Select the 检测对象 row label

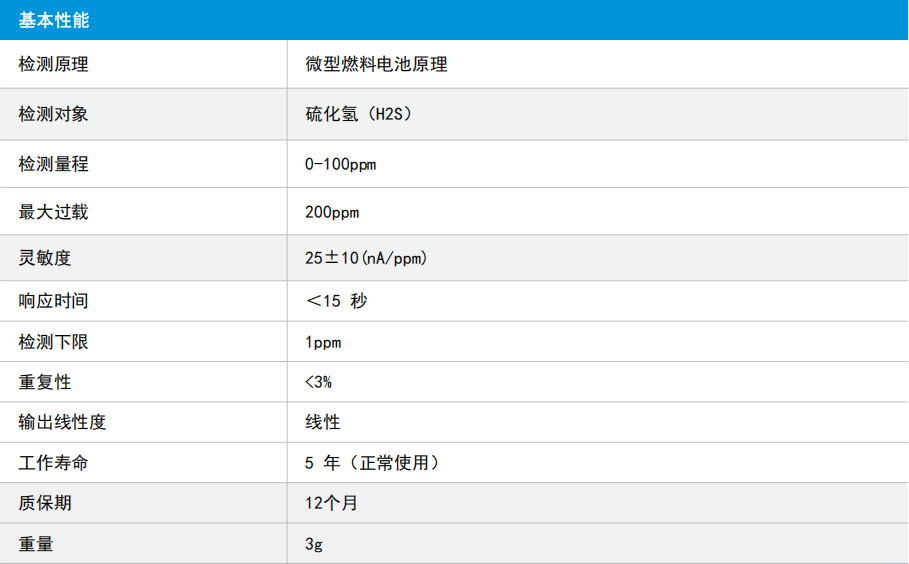(x=53, y=114)
